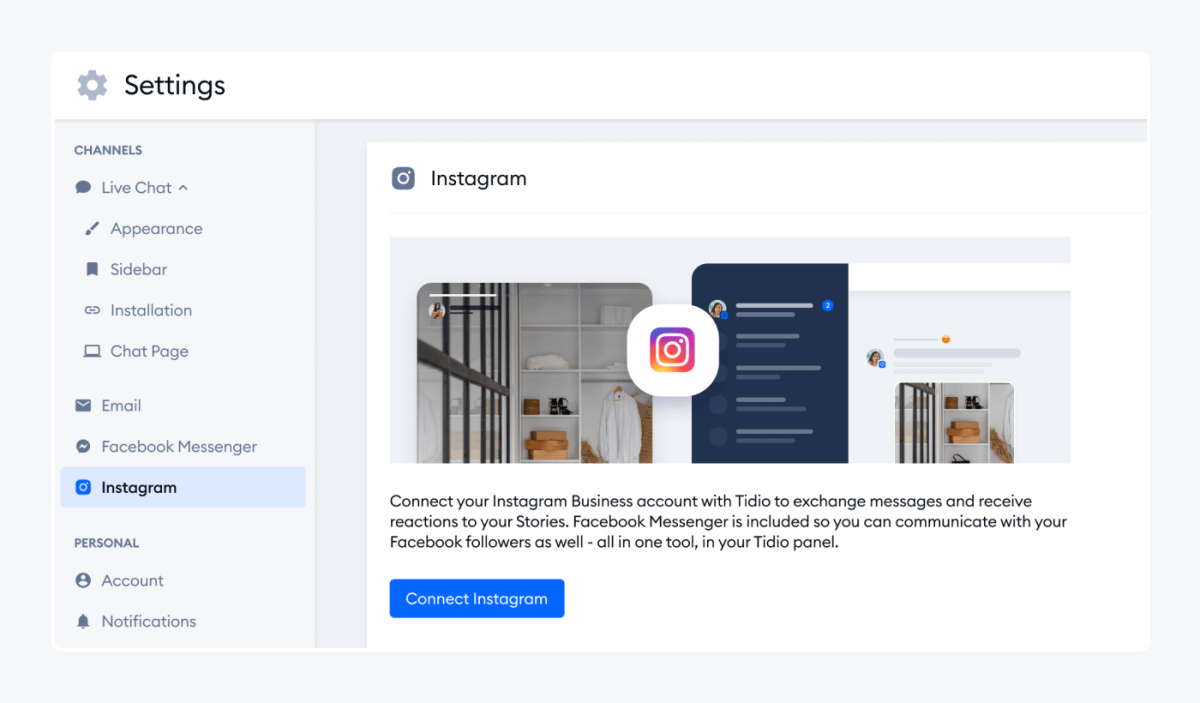Click the wardrobe story preview image
This screenshot has height=703, width=1200.
[x=534, y=373]
